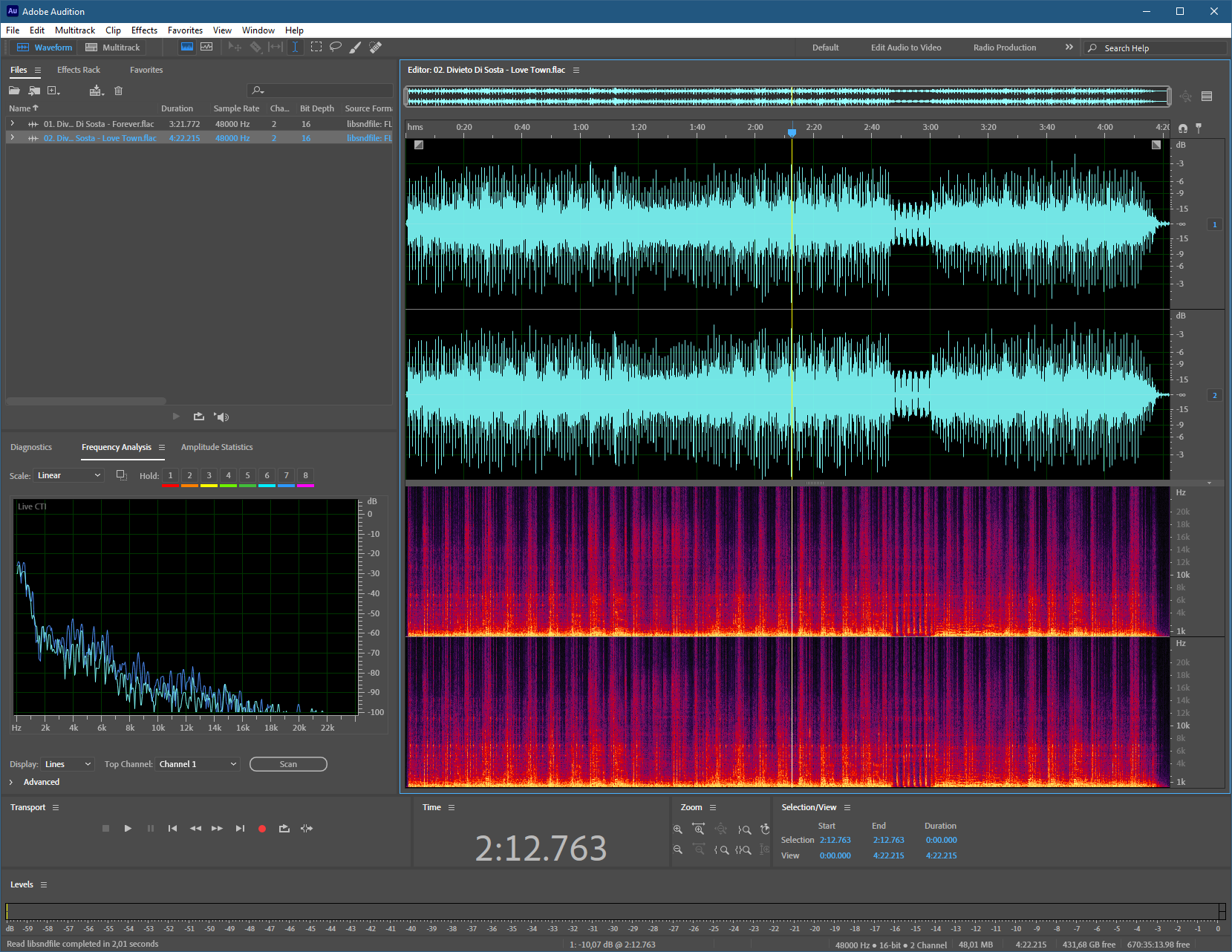
Task: Select the Default workspace
Action: click(825, 48)
